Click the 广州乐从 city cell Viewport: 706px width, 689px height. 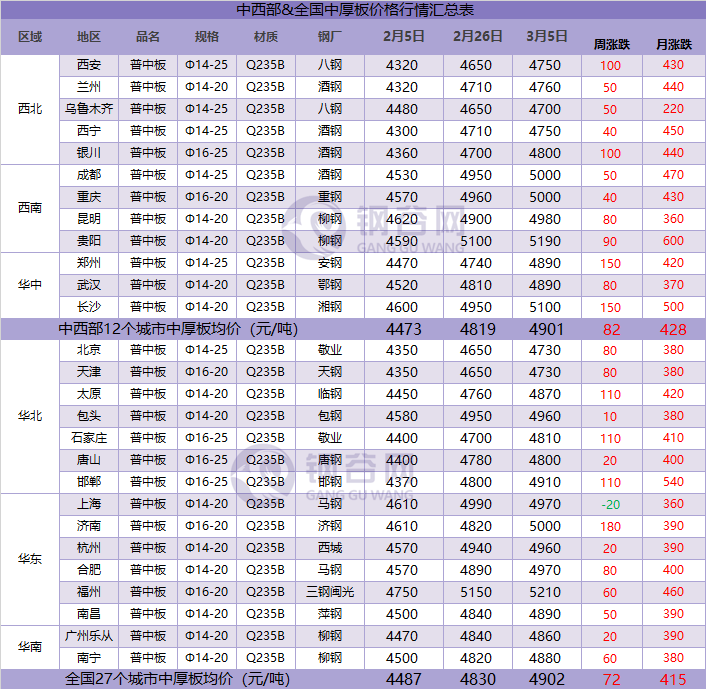[89, 636]
